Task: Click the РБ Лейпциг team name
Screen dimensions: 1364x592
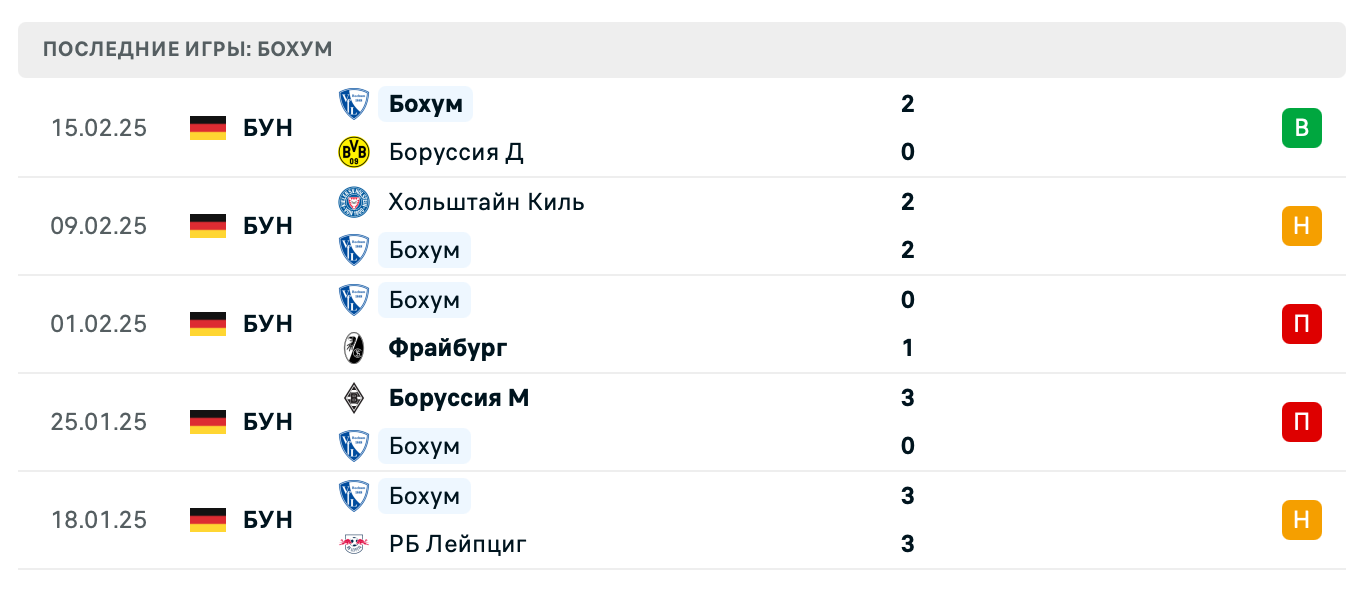Action: 459,544
